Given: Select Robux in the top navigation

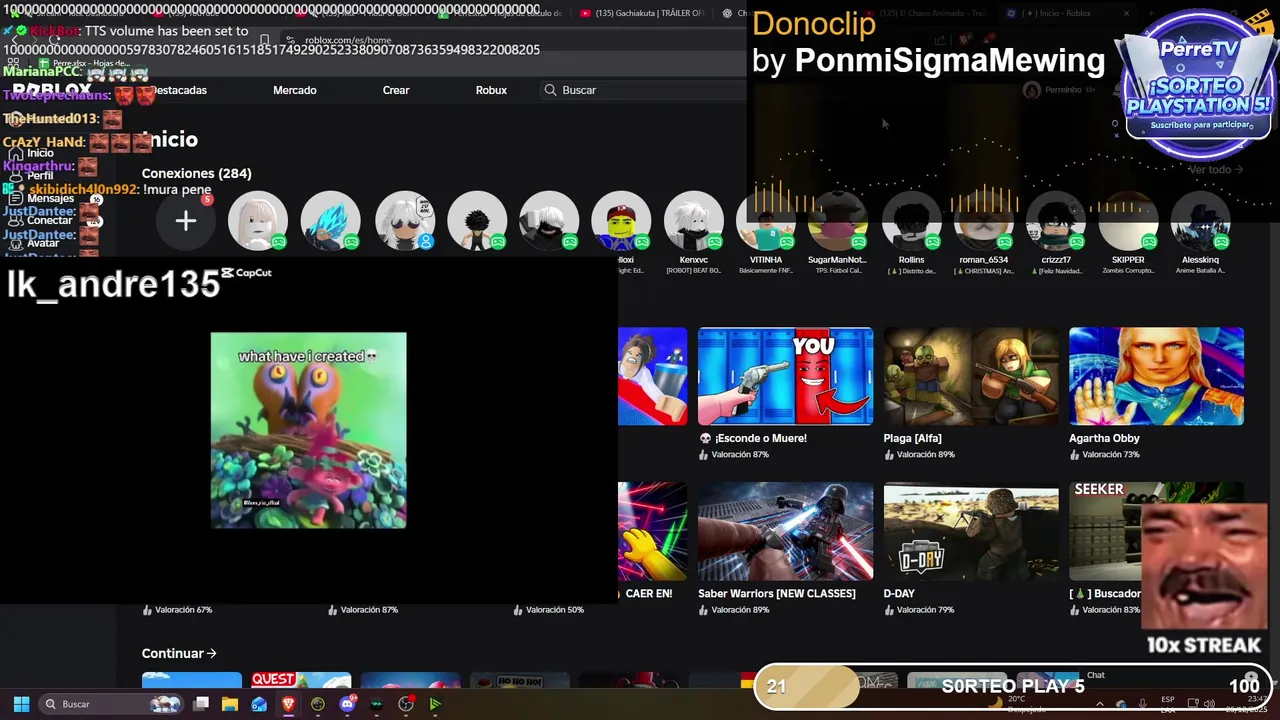Looking at the screenshot, I should 491,90.
